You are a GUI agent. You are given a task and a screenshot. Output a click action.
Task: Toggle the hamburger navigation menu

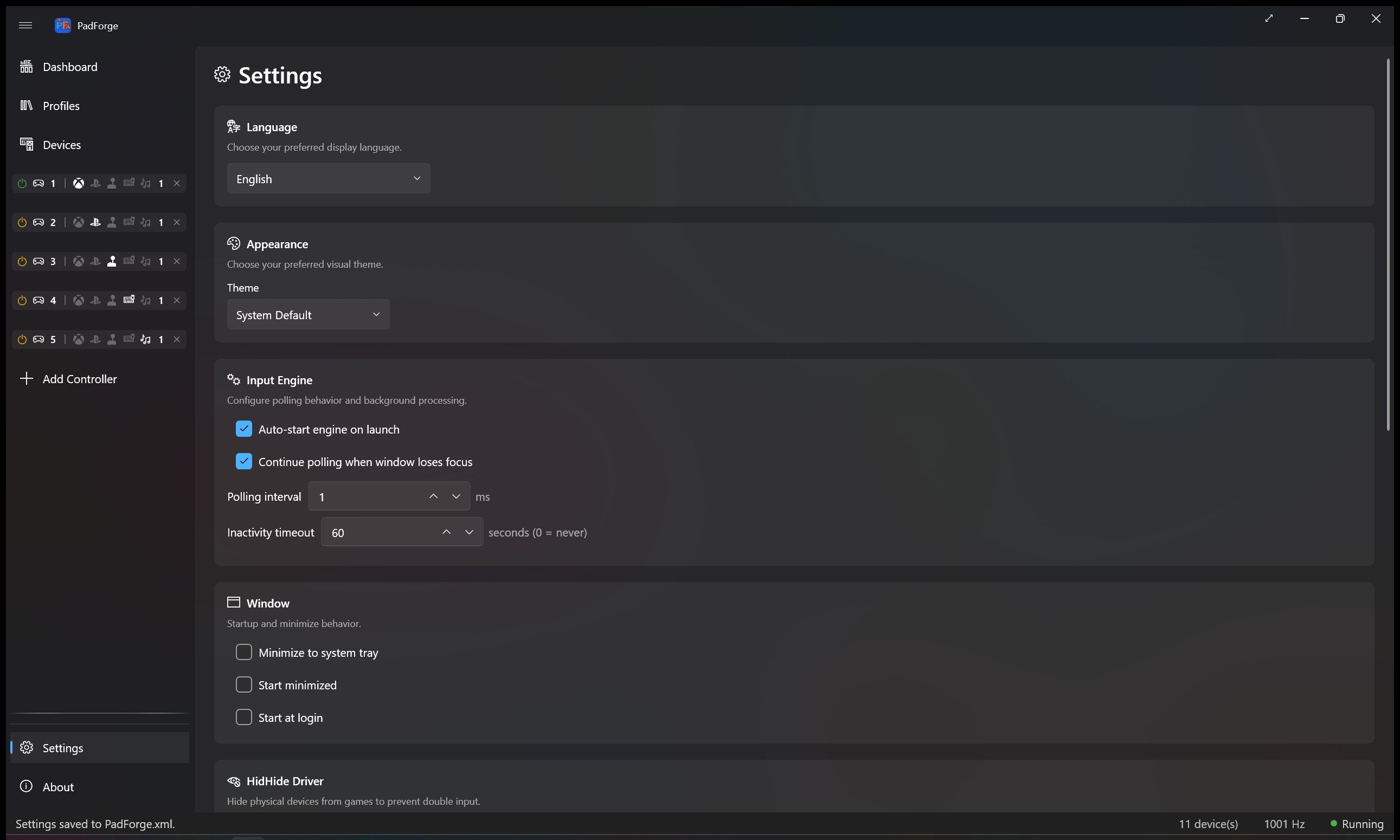pos(25,25)
